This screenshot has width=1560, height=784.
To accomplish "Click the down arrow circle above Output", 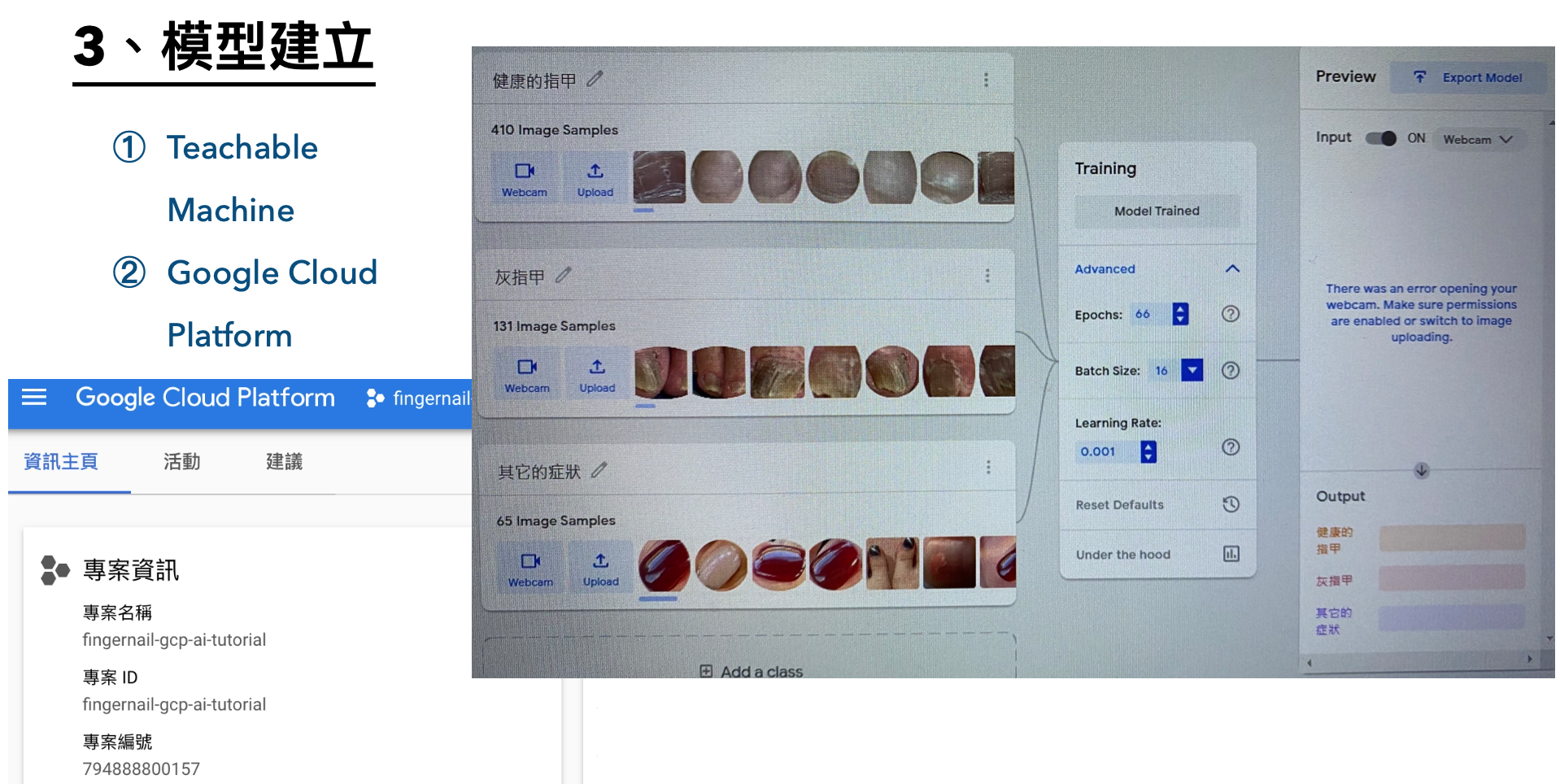I will click(1421, 471).
